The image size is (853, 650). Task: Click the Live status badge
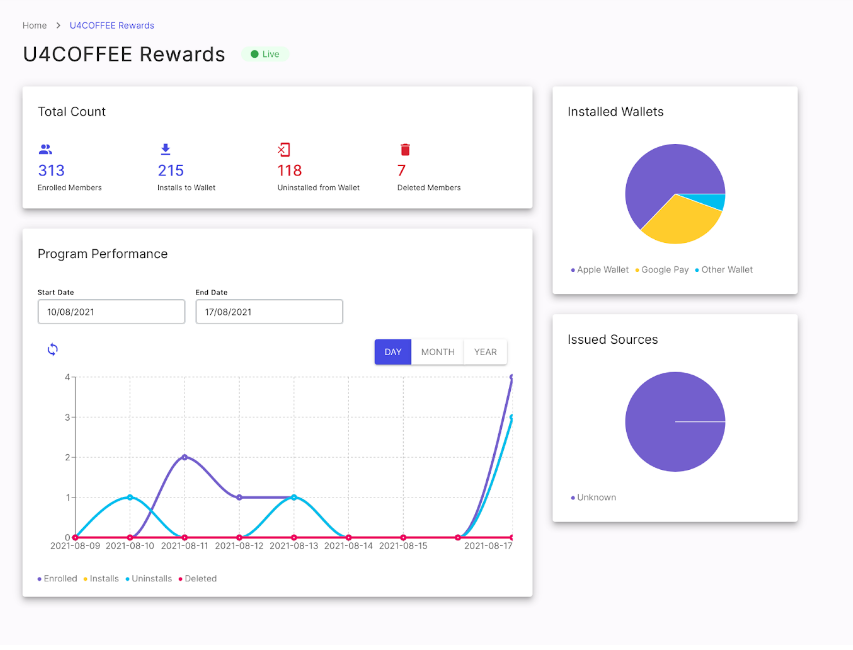coord(265,54)
